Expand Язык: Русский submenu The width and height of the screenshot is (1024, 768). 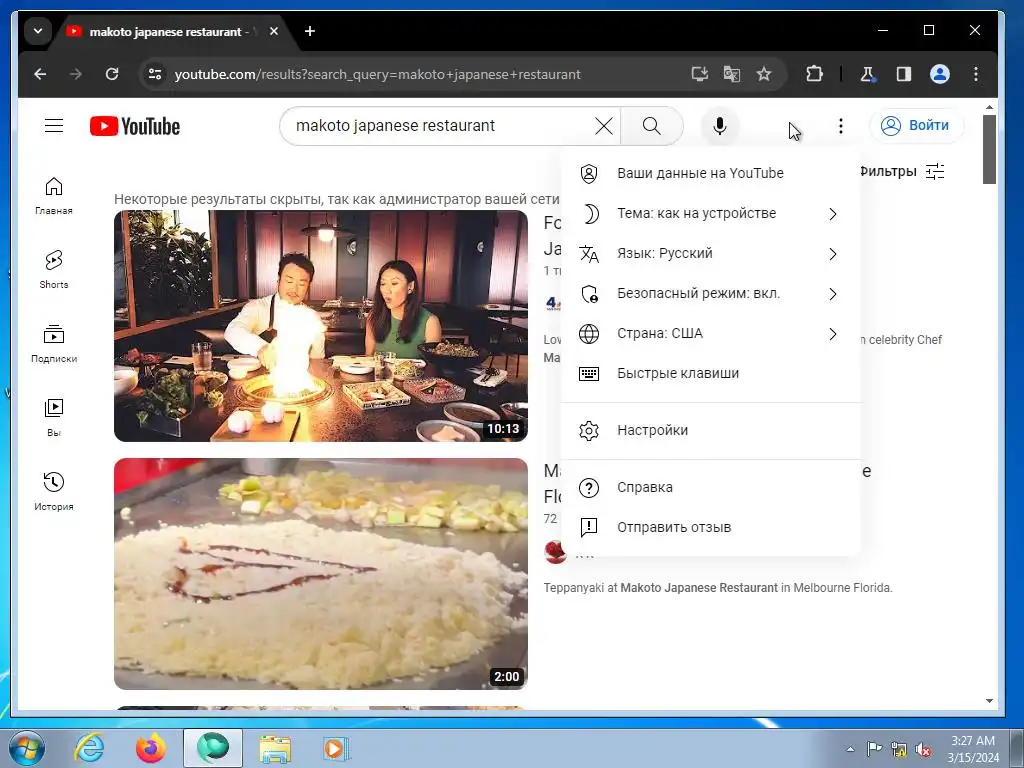point(710,253)
